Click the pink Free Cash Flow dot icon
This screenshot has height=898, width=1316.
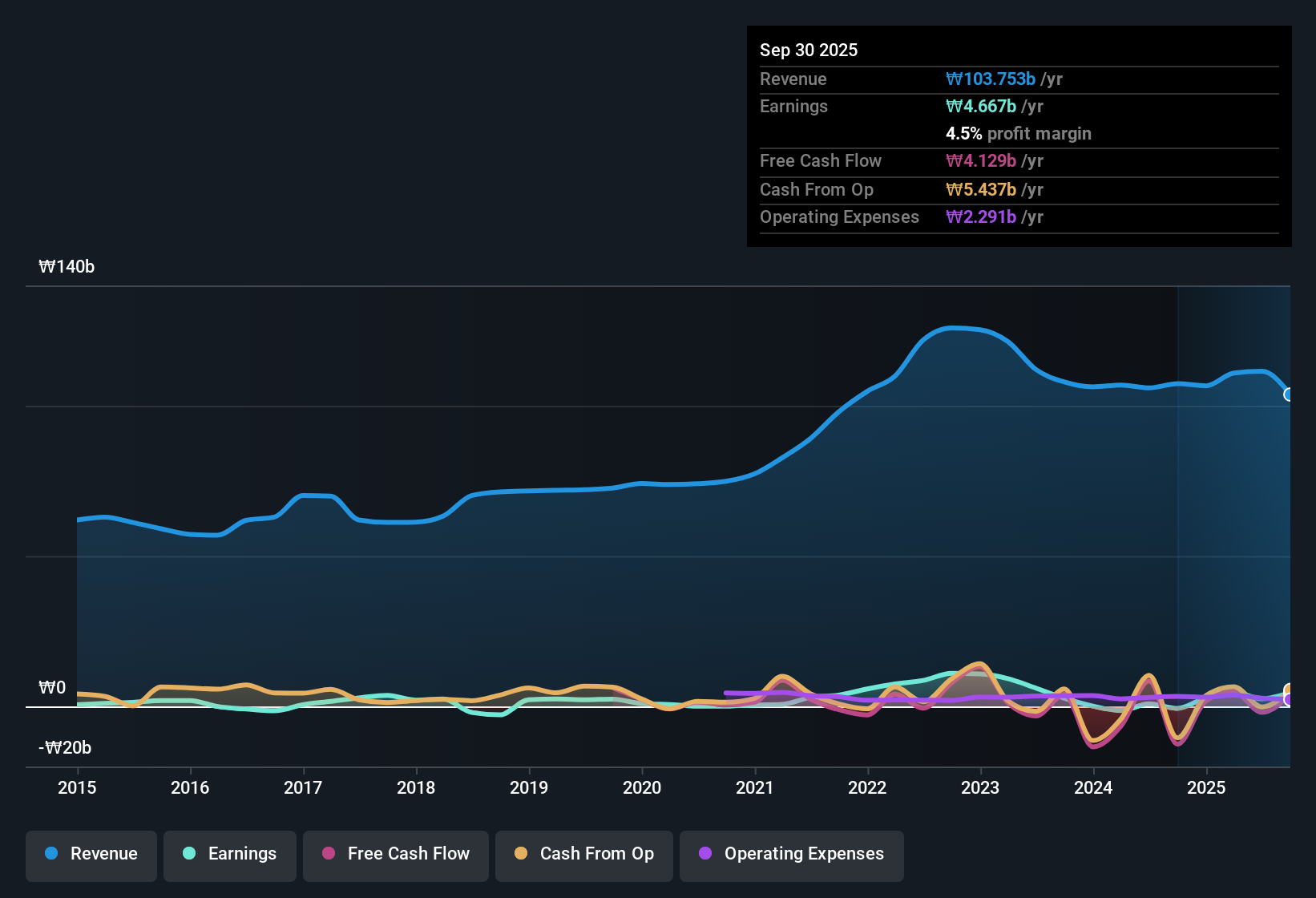click(x=329, y=854)
